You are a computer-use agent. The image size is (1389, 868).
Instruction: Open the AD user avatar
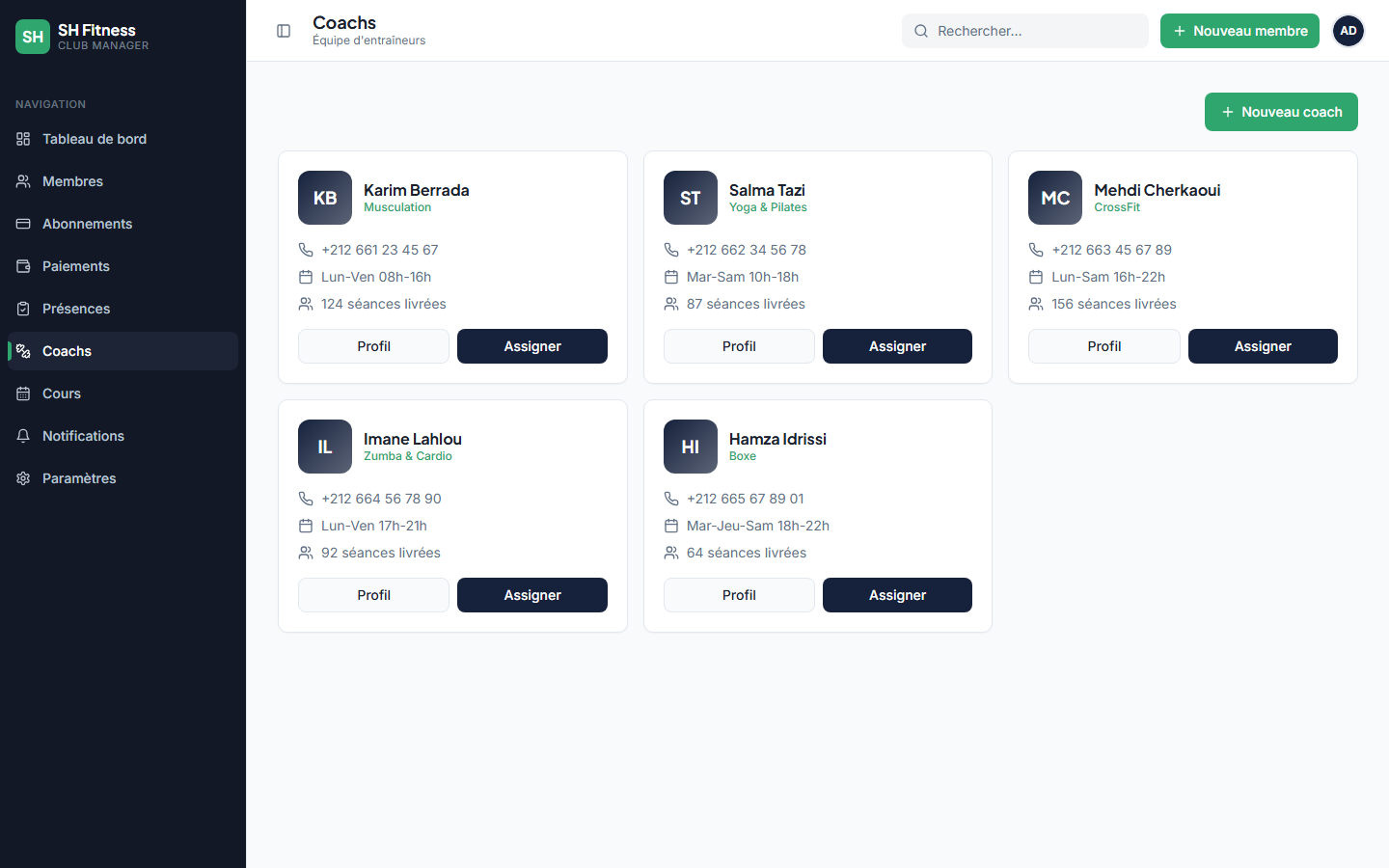[1348, 31]
